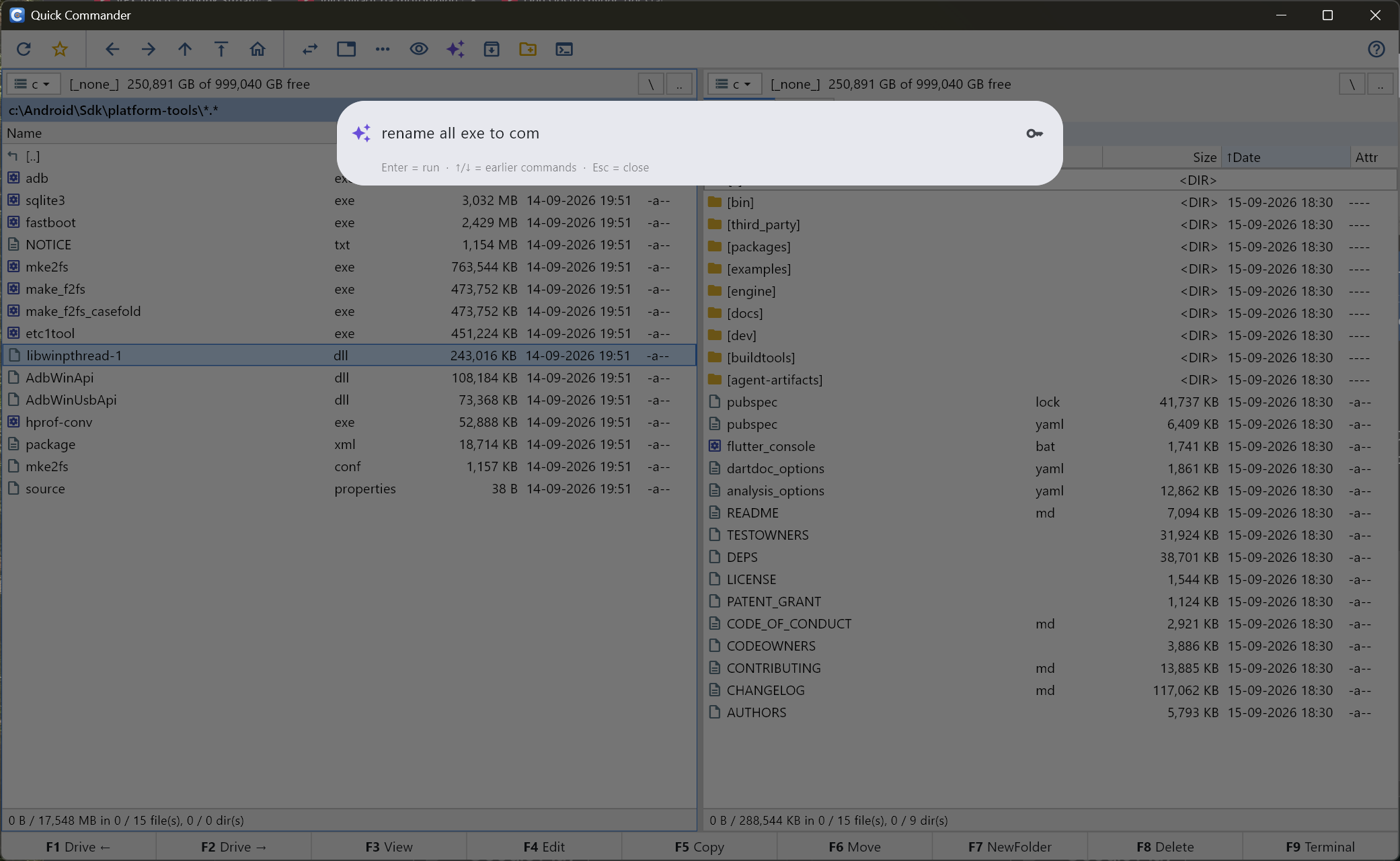This screenshot has height=861, width=1400.
Task: Select the [agent-artifacts] folder
Action: point(1050,380)
